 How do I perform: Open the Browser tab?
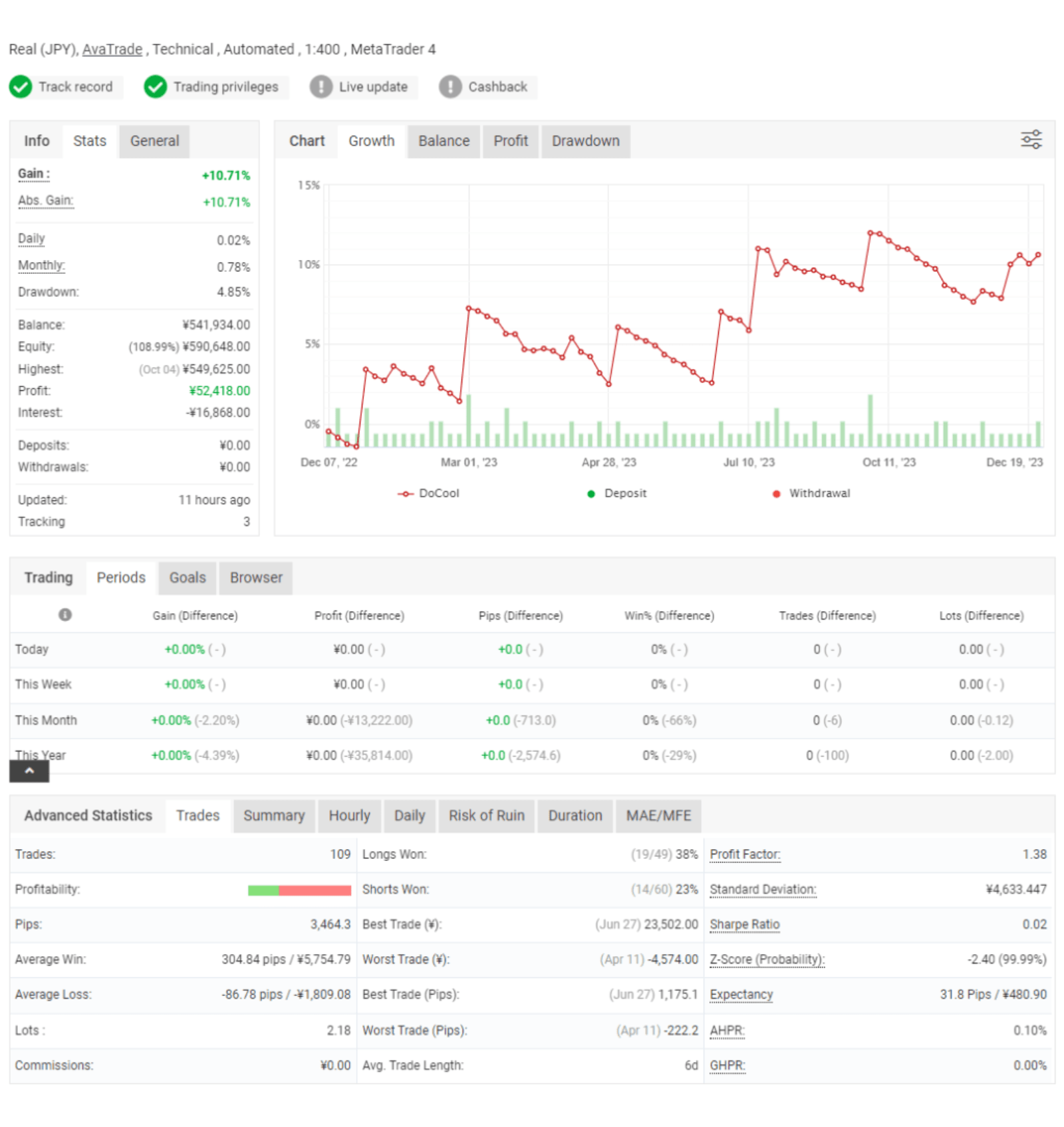tap(256, 577)
